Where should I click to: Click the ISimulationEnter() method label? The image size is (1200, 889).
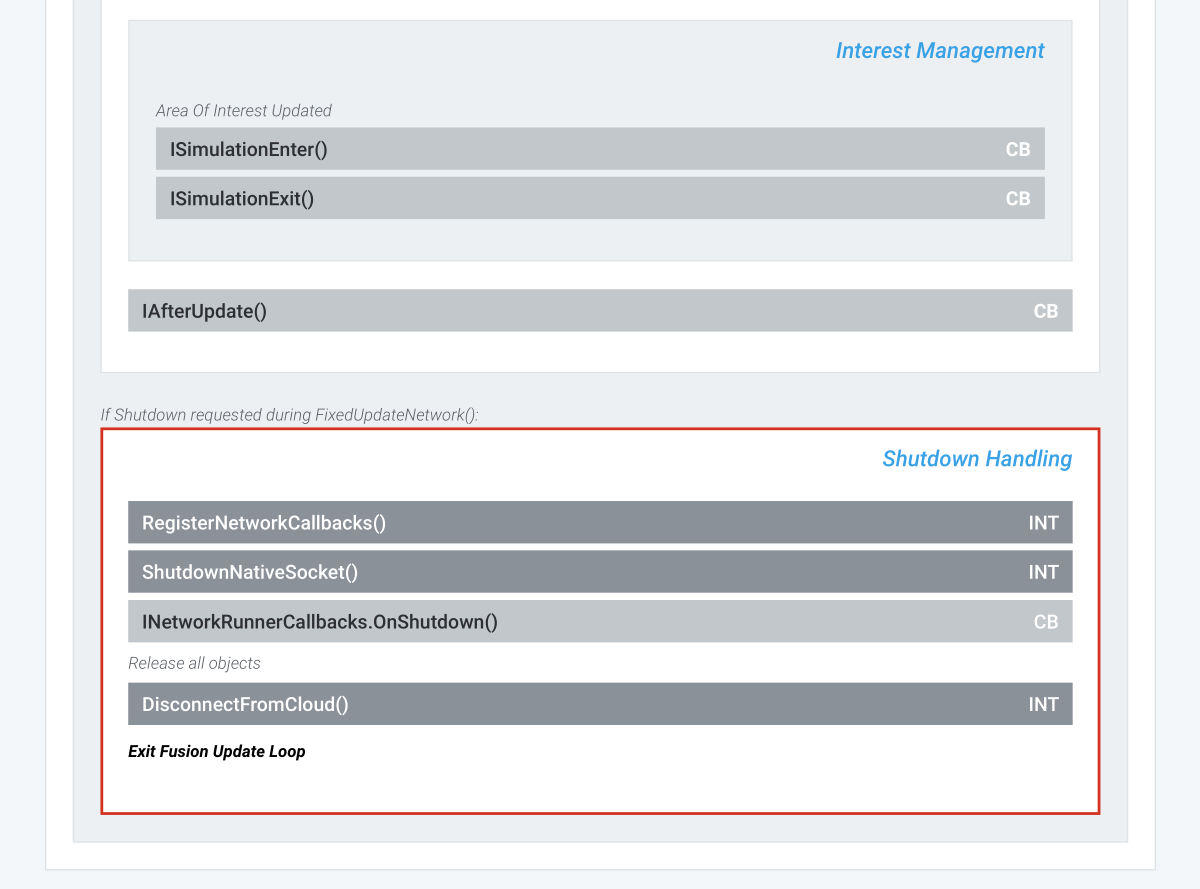coord(249,149)
